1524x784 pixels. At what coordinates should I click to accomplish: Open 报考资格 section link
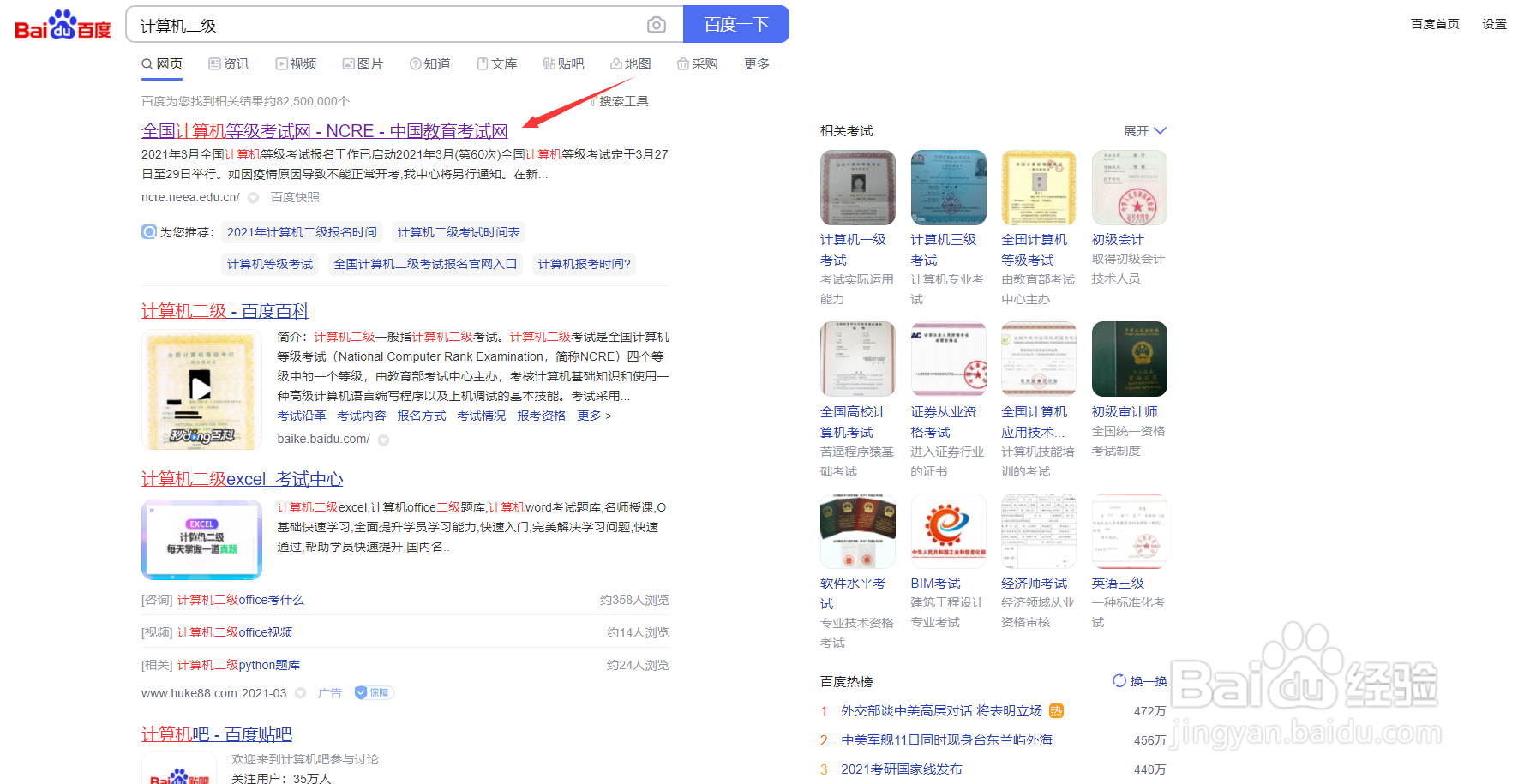tap(542, 416)
